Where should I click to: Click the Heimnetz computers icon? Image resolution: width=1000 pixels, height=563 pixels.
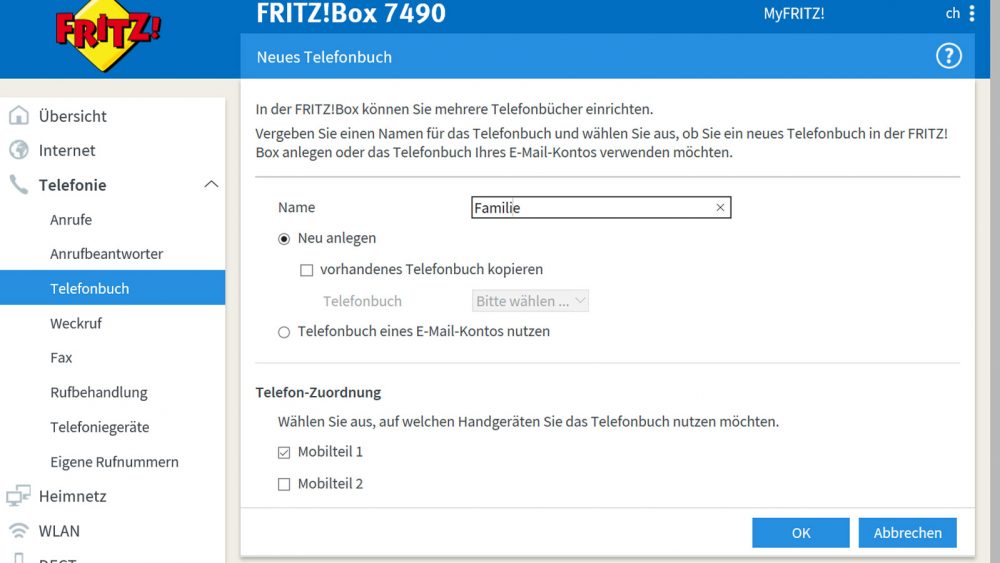tap(18, 496)
